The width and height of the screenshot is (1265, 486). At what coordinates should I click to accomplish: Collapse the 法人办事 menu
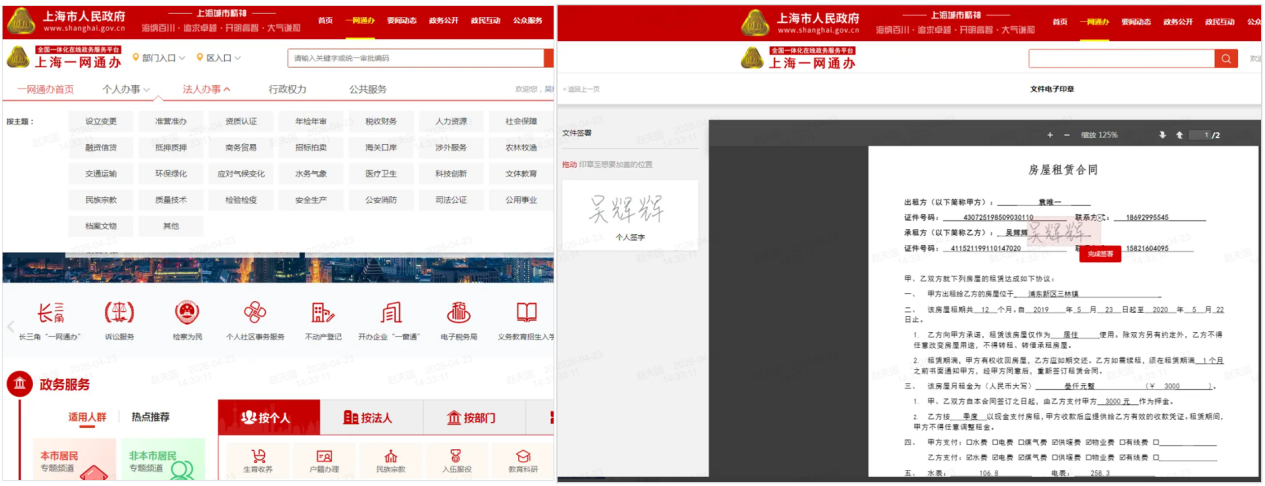[206, 90]
